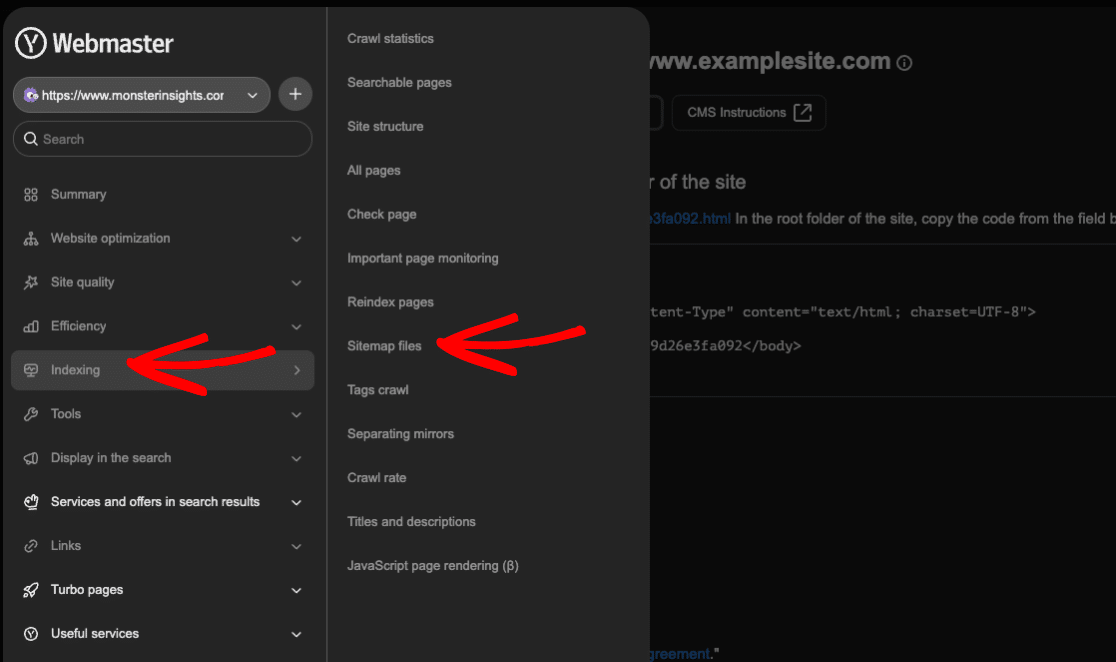
Task: Collapse the Useful services section
Action: click(296, 633)
